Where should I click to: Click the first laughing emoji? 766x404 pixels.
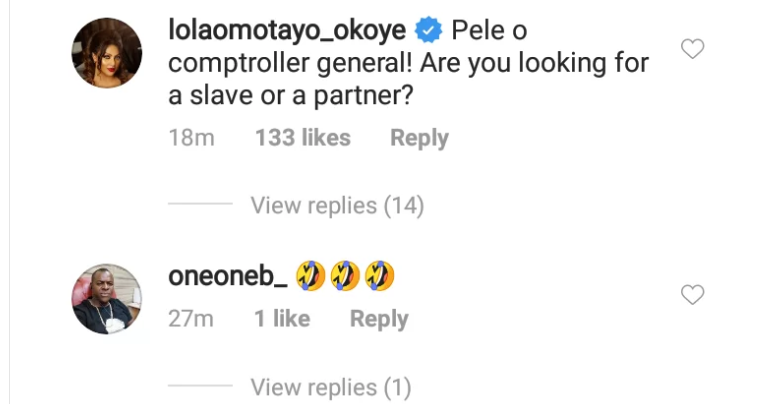tap(311, 276)
